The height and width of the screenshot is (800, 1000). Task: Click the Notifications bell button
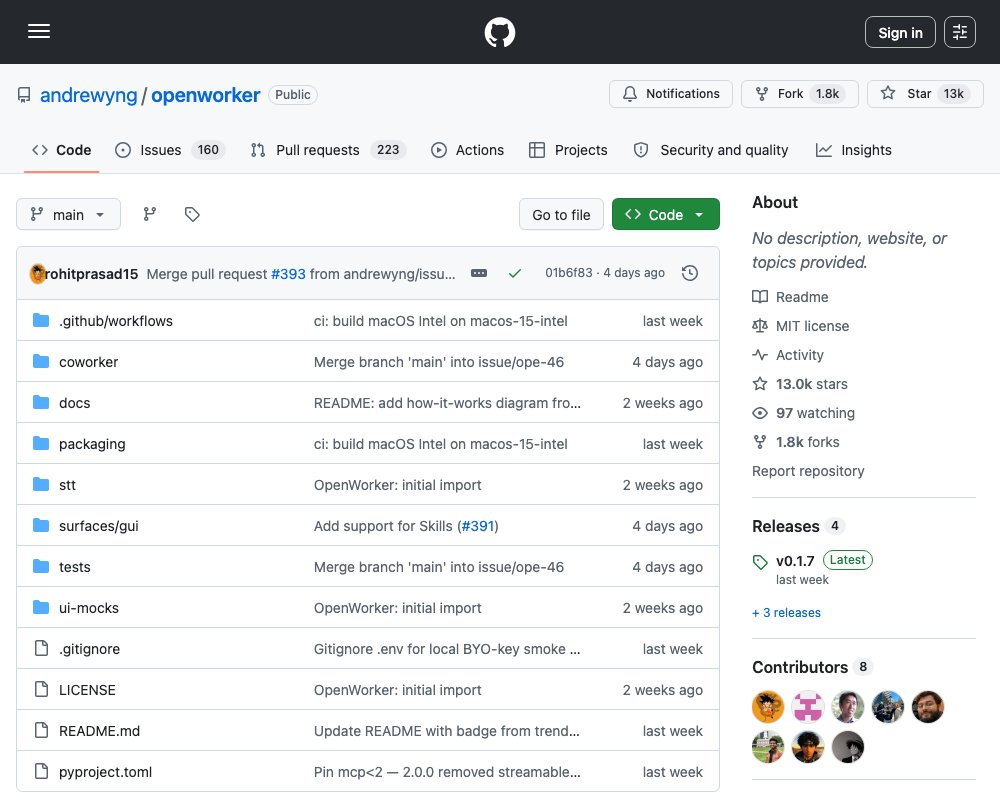[671, 94]
